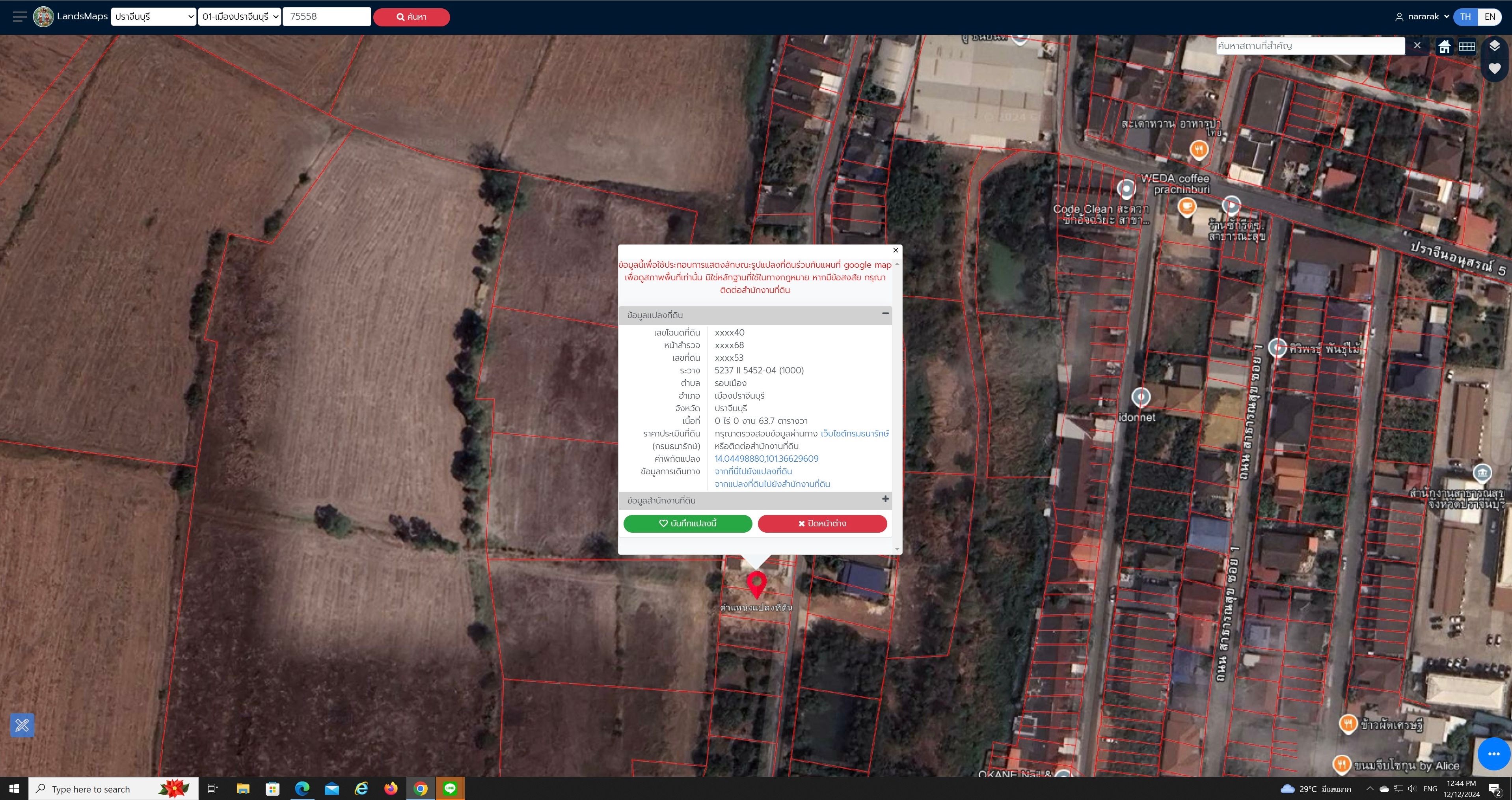This screenshot has height=800, width=1512.
Task: Click the measuring tool icon at bottom left
Action: (x=22, y=725)
